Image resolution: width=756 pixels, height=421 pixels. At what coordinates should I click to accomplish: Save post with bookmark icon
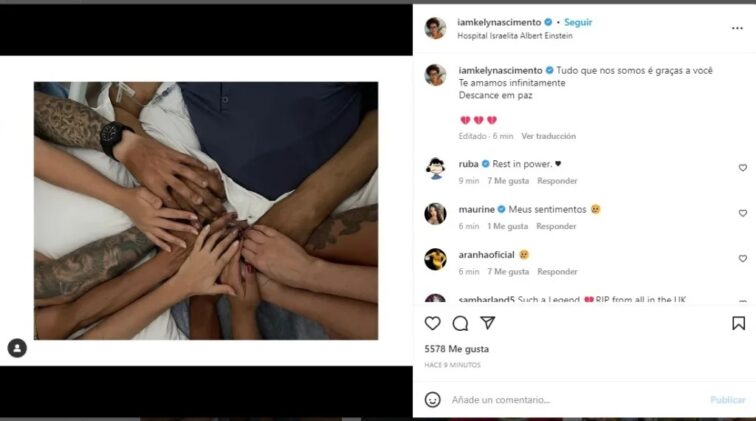click(x=738, y=323)
